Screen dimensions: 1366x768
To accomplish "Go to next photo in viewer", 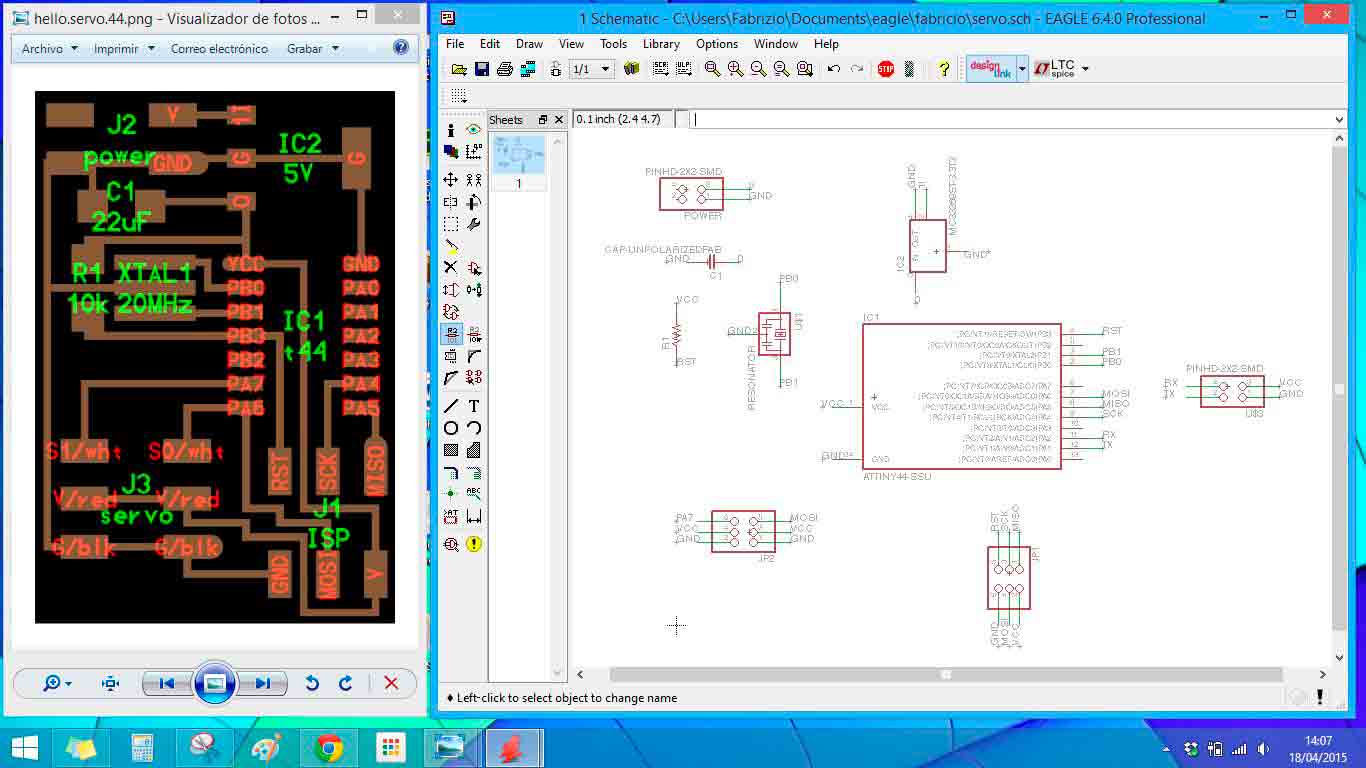I will (263, 683).
